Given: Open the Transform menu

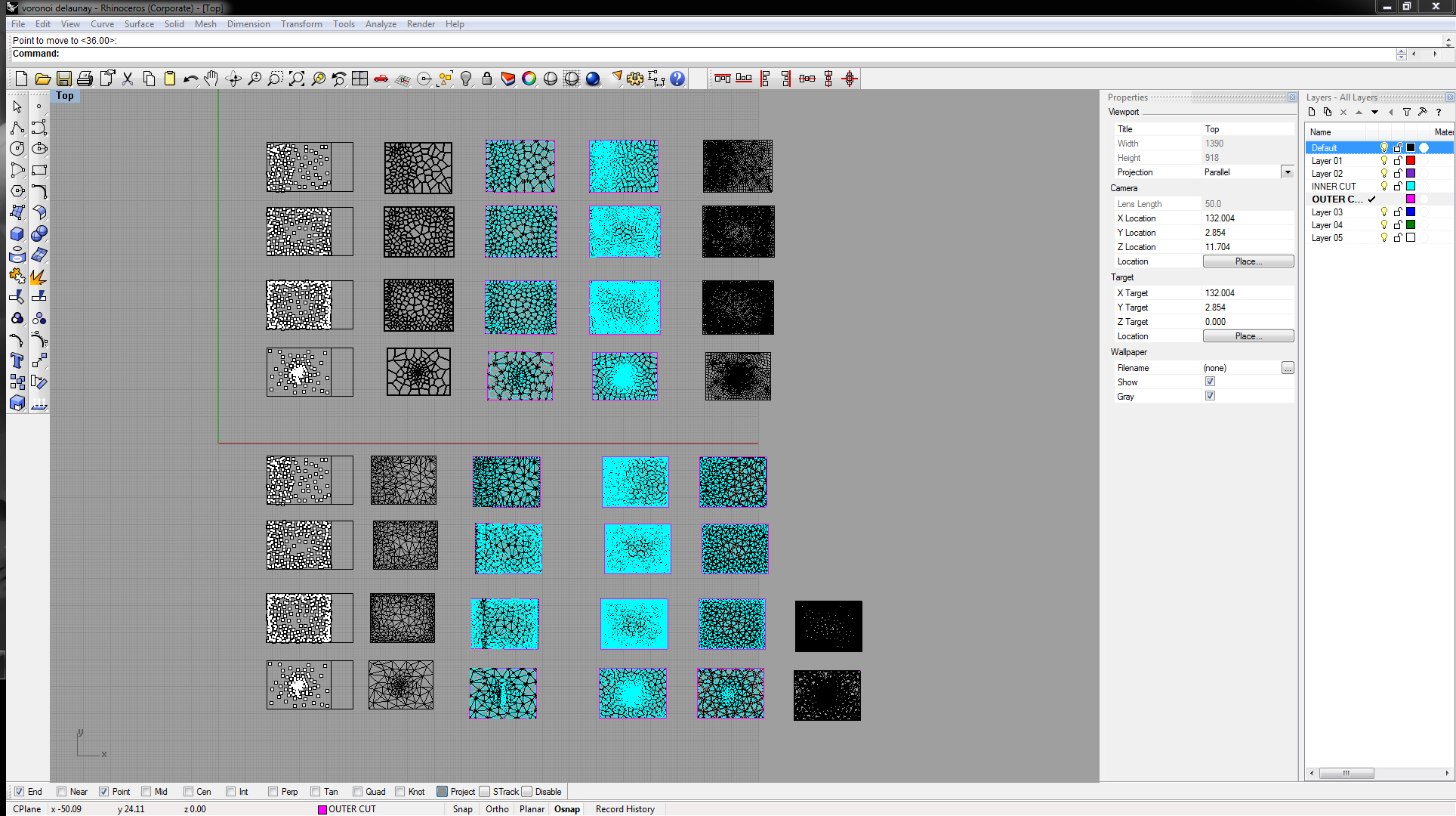Looking at the screenshot, I should coord(301,24).
